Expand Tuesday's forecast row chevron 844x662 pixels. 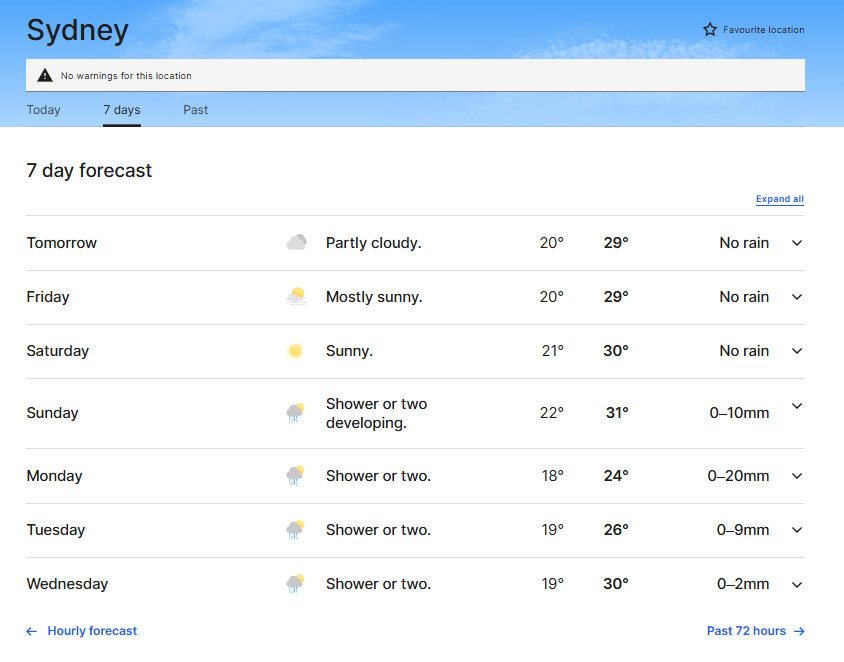pos(797,530)
